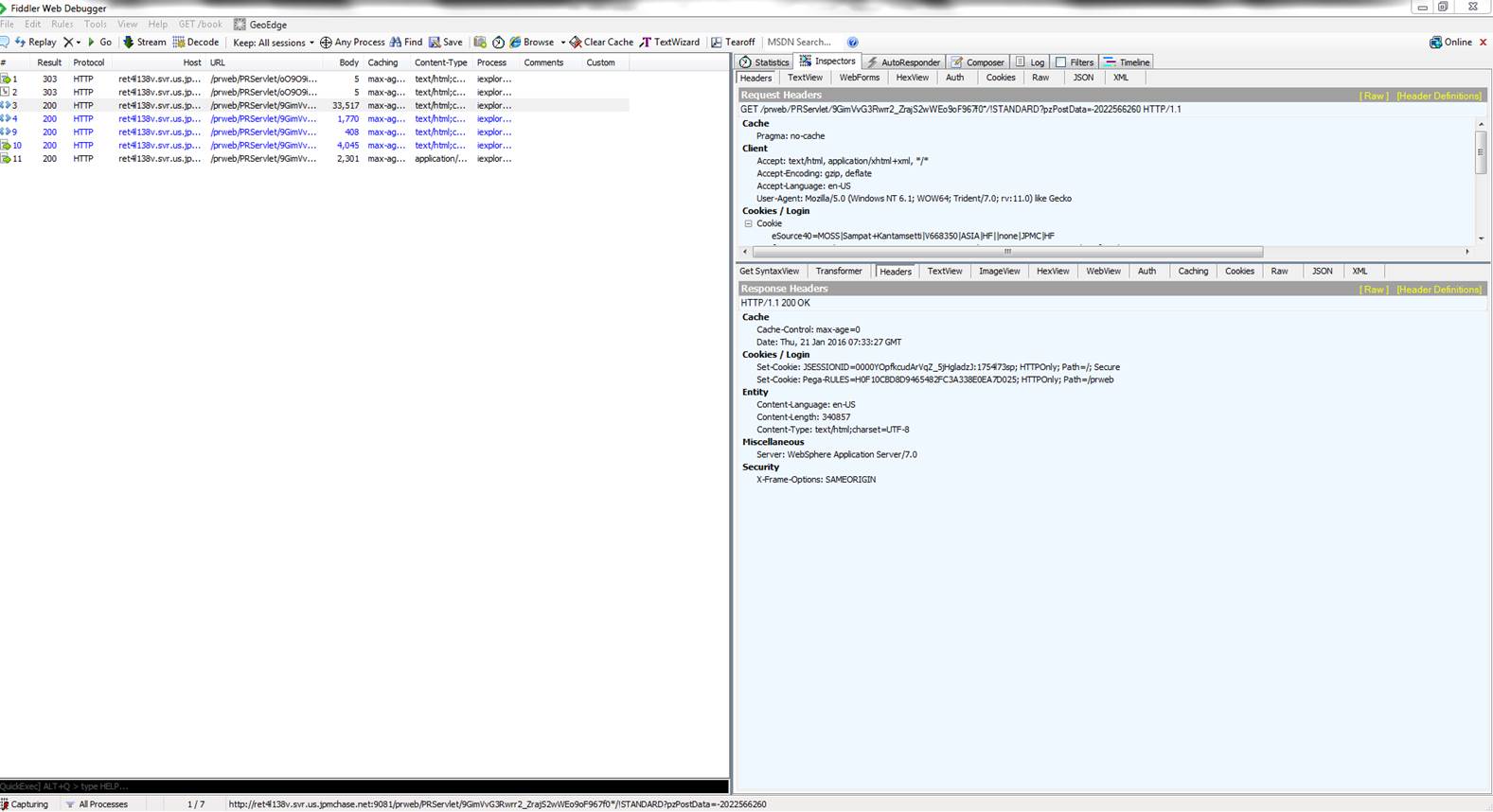Viewport: 1493px width, 812px height.
Task: Click the Online status indicator
Action: [1450, 43]
